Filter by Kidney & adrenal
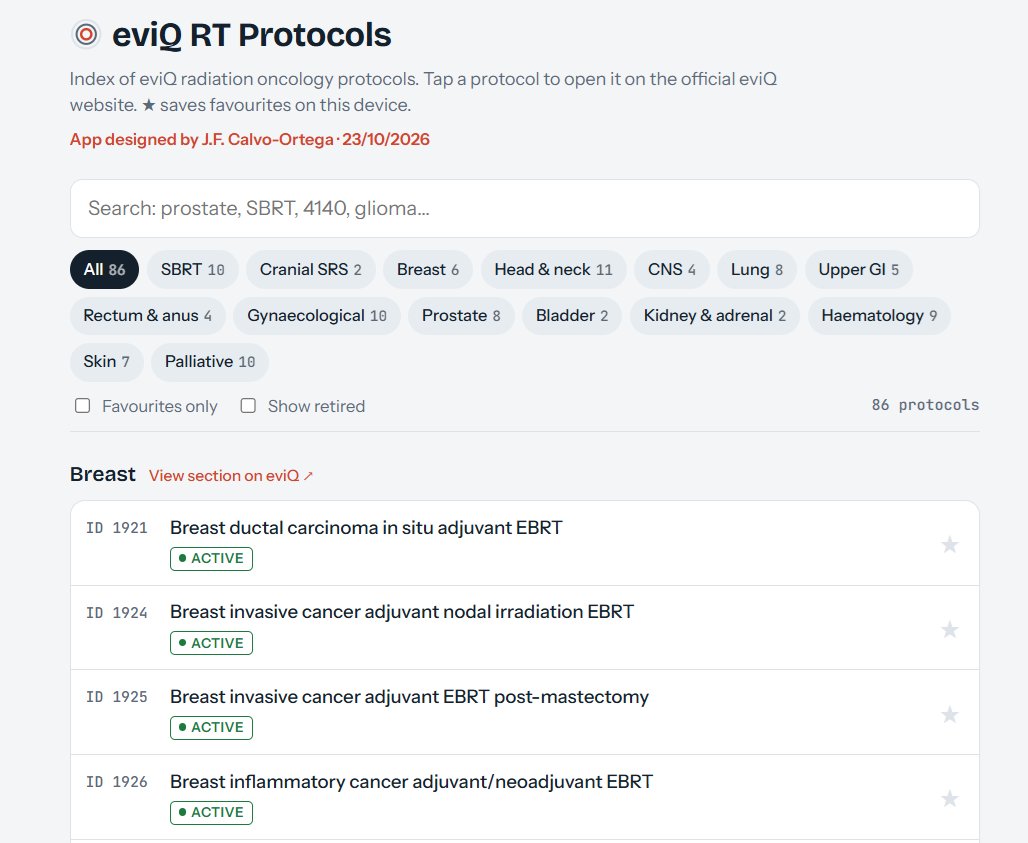Viewport: 1028px width, 843px height. [715, 315]
